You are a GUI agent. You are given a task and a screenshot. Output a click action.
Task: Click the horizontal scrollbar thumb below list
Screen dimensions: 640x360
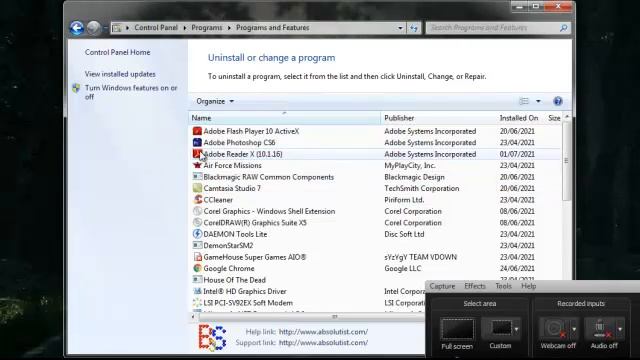[x=335, y=317]
